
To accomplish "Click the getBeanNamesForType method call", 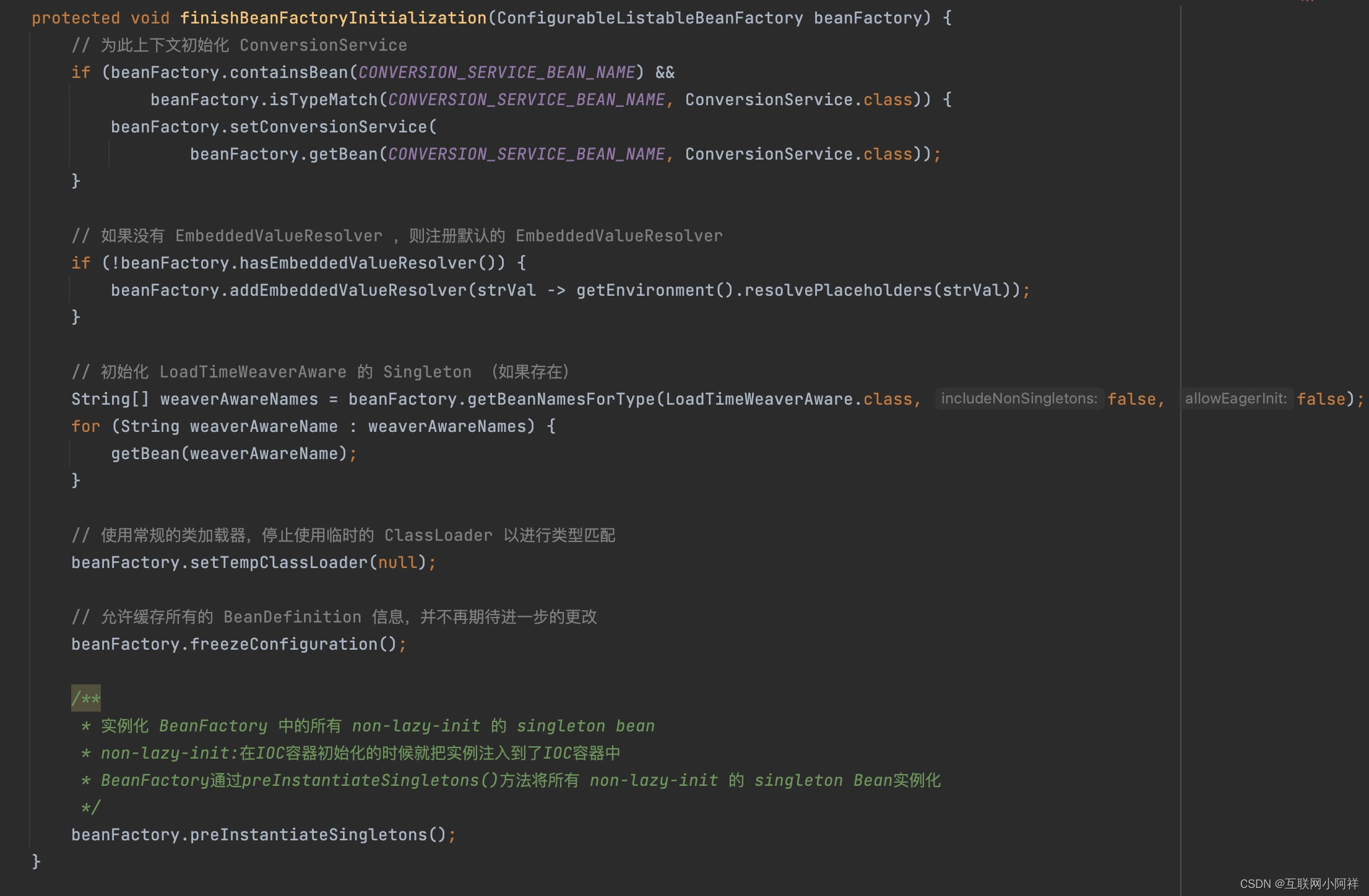I will pyautogui.click(x=561, y=399).
